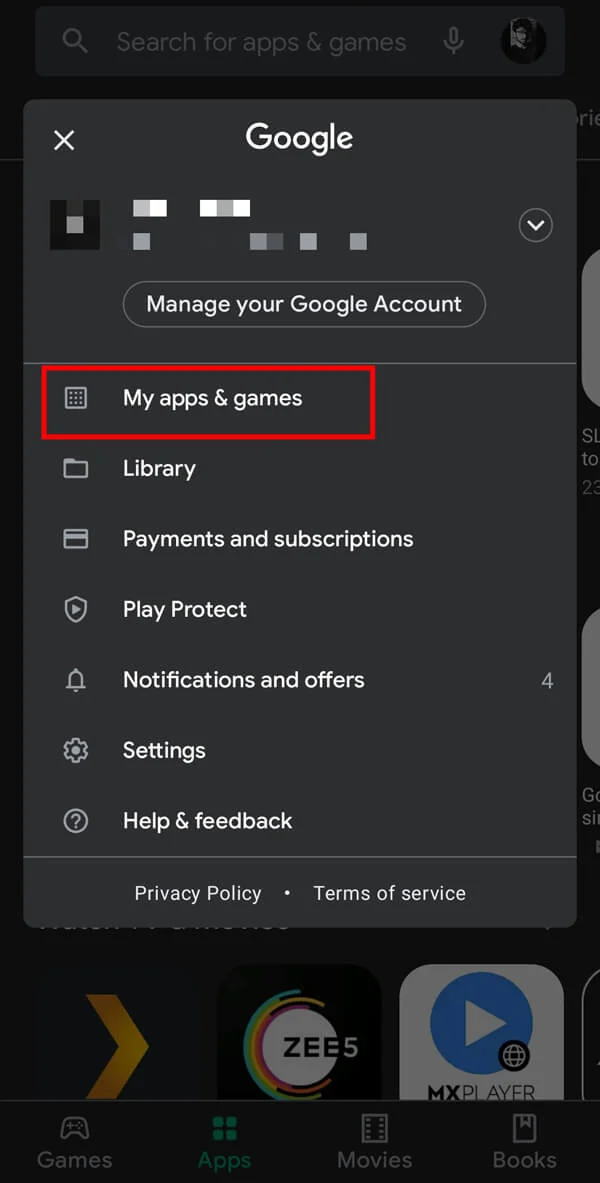The image size is (600, 1183).
Task: Close the Google account menu
Action: [64, 140]
